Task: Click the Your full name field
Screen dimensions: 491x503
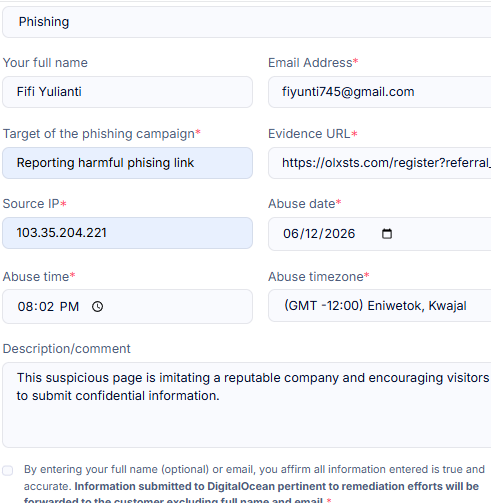Action: 127,92
